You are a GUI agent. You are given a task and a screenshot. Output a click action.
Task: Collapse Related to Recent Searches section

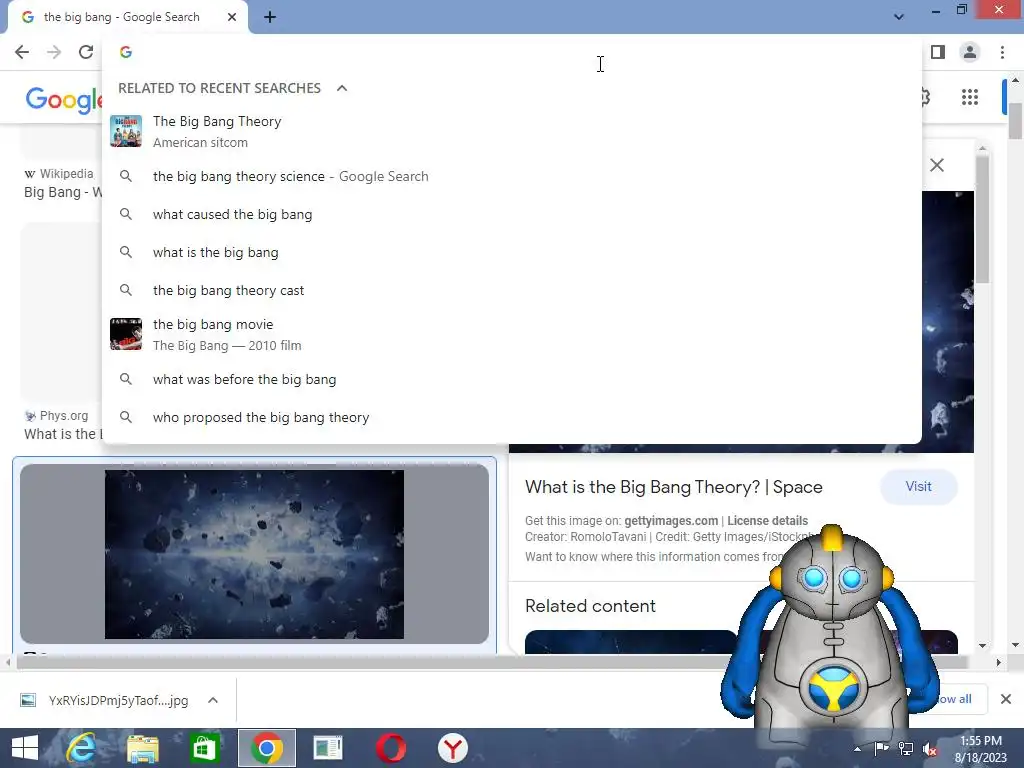click(342, 88)
